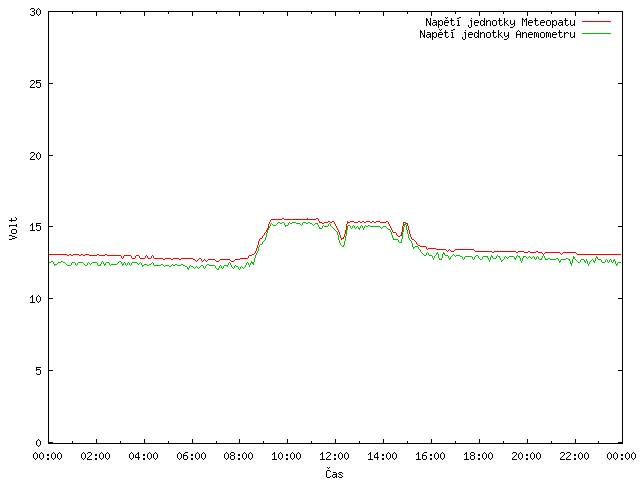Click the 'Čas' x-axis title
This screenshot has height=480, width=640.
[334, 473]
